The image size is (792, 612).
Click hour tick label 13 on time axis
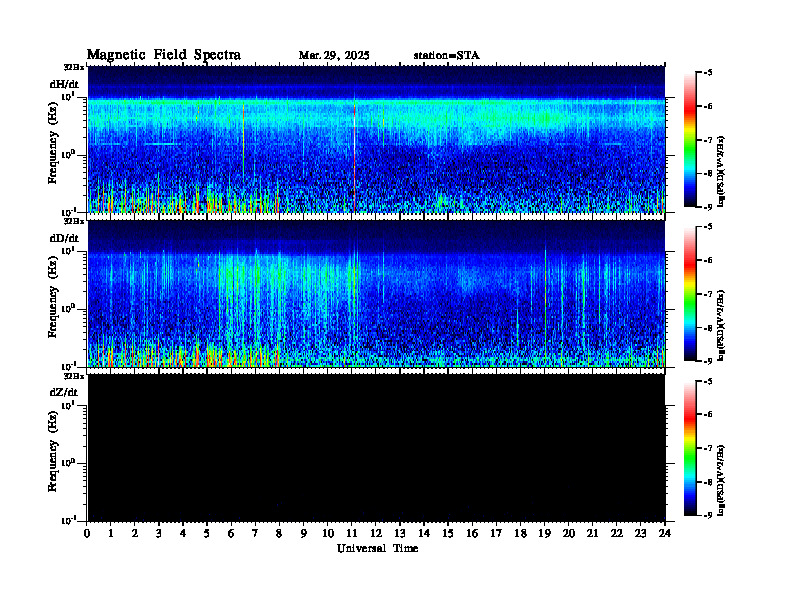[x=400, y=534]
